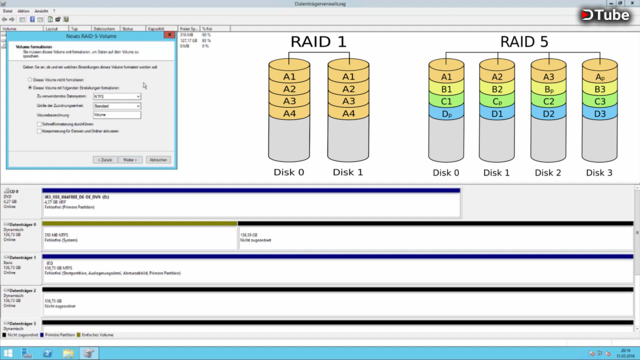Toggle the console tree toolbar icon
The width and height of the screenshot is (640, 360).
(x=22, y=19)
